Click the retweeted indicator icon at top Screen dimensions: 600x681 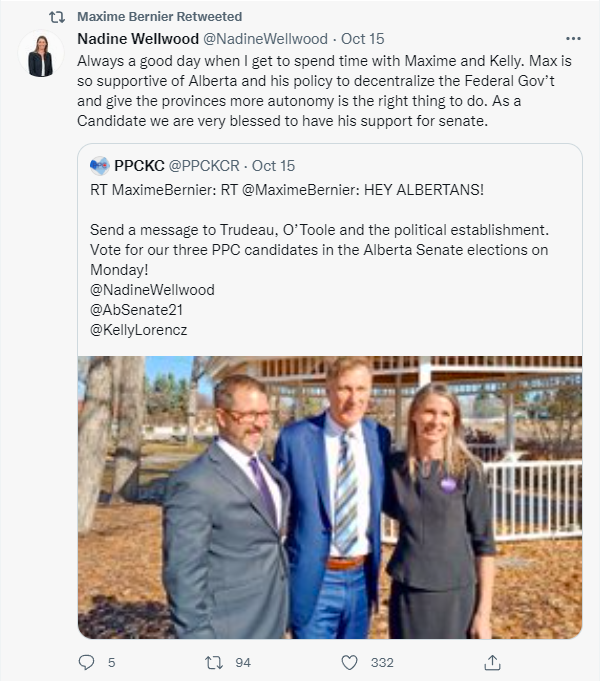pos(57,17)
